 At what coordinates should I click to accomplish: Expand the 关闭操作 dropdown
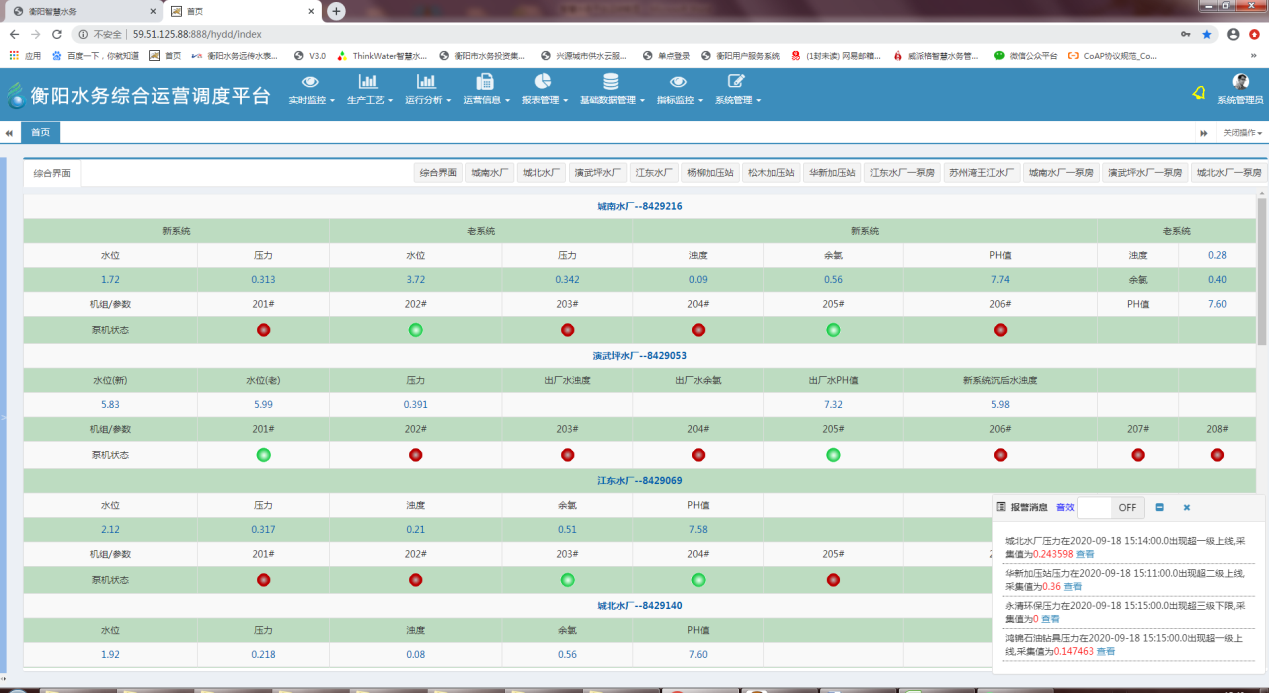pyautogui.click(x=1242, y=133)
